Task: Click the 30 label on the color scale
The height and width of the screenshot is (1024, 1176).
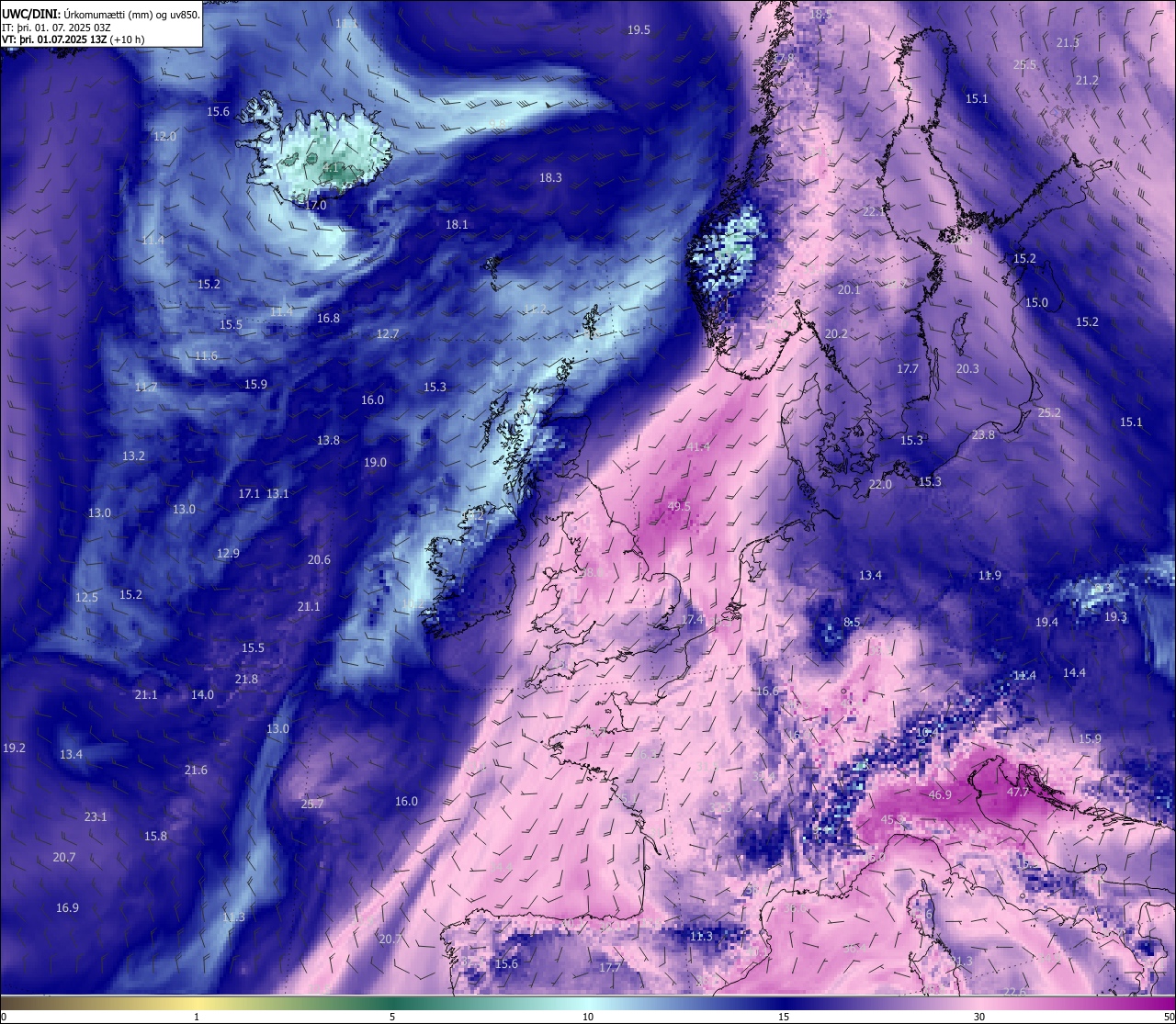Action: click(979, 1017)
